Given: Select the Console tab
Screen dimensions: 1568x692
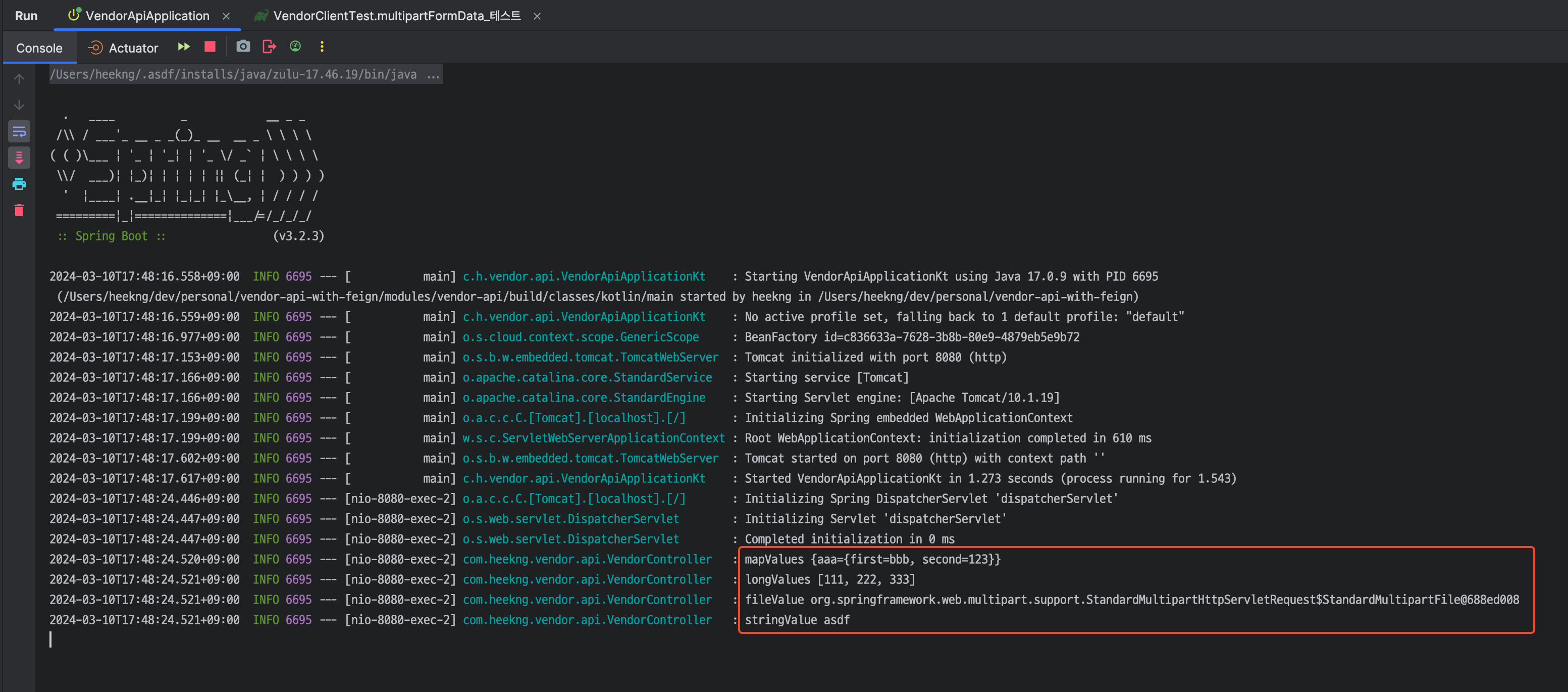Looking at the screenshot, I should pyautogui.click(x=39, y=48).
